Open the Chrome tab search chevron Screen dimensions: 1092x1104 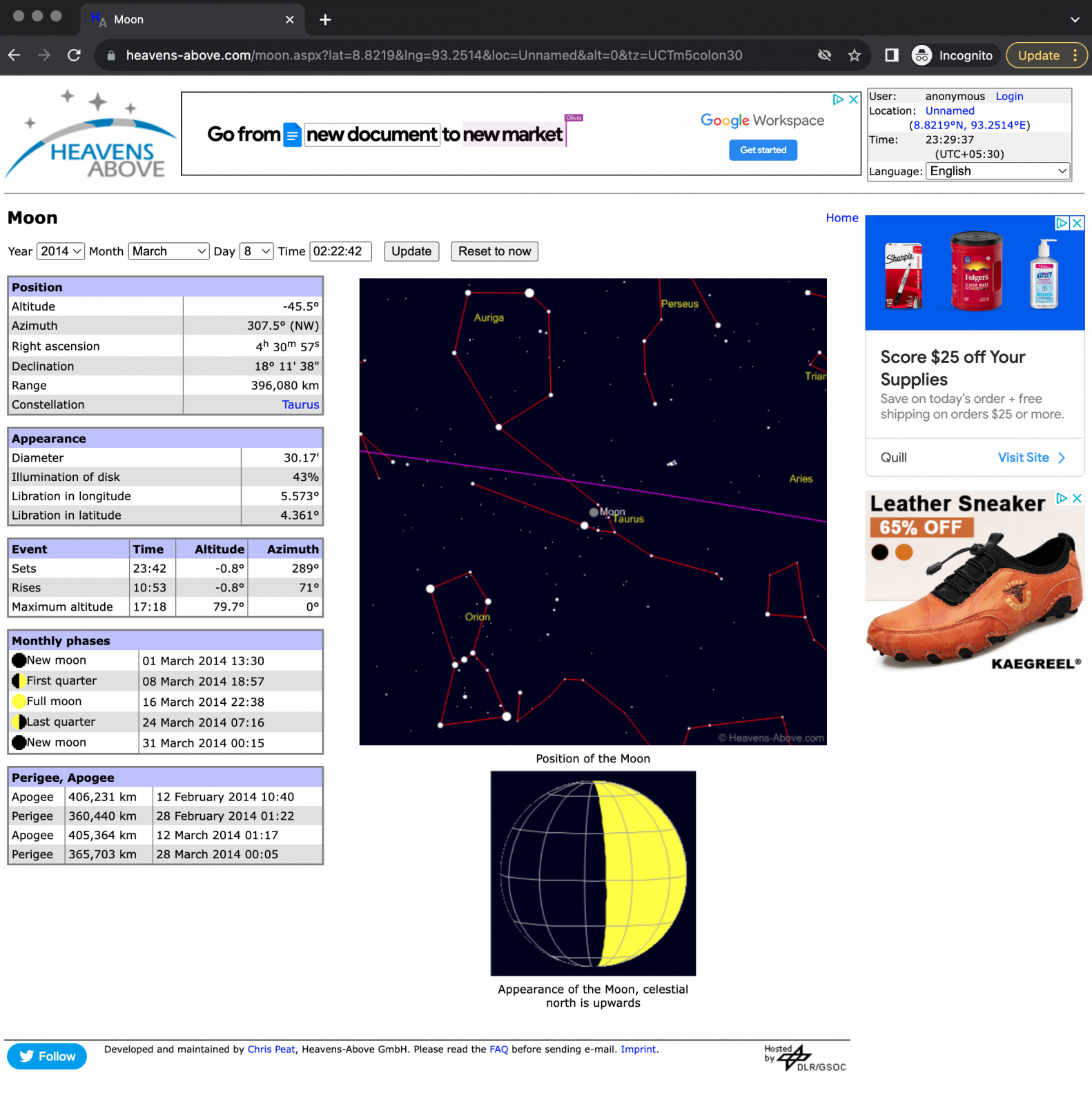tap(1075, 19)
